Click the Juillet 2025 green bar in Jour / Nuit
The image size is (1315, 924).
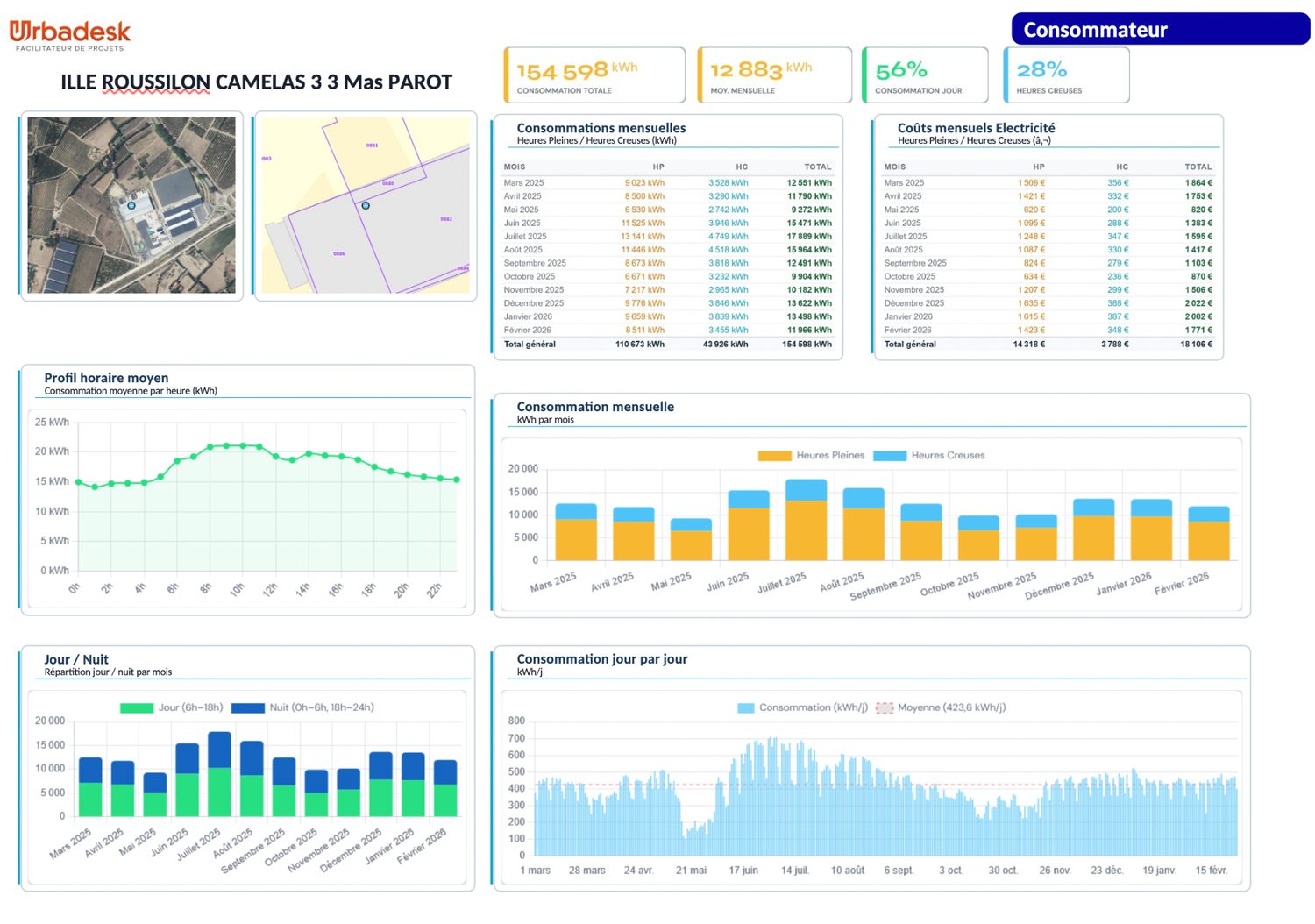tap(219, 793)
